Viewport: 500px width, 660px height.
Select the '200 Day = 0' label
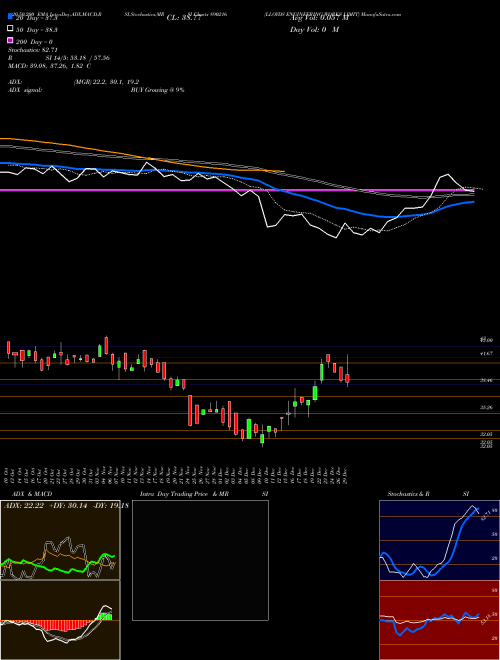(34, 42)
